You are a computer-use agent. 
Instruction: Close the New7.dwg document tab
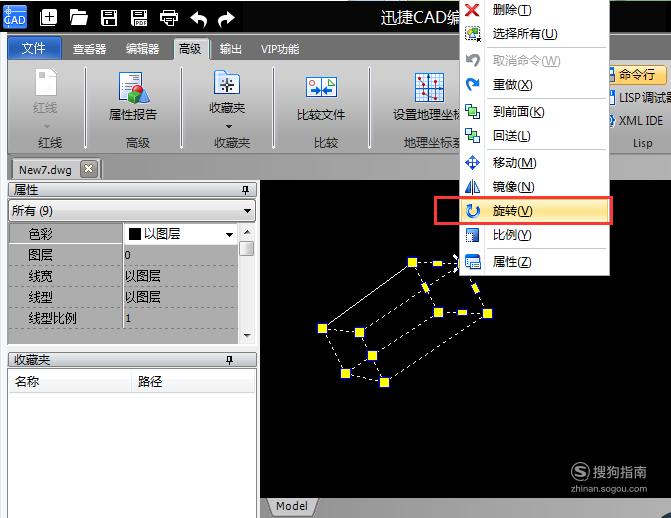pyautogui.click(x=89, y=169)
